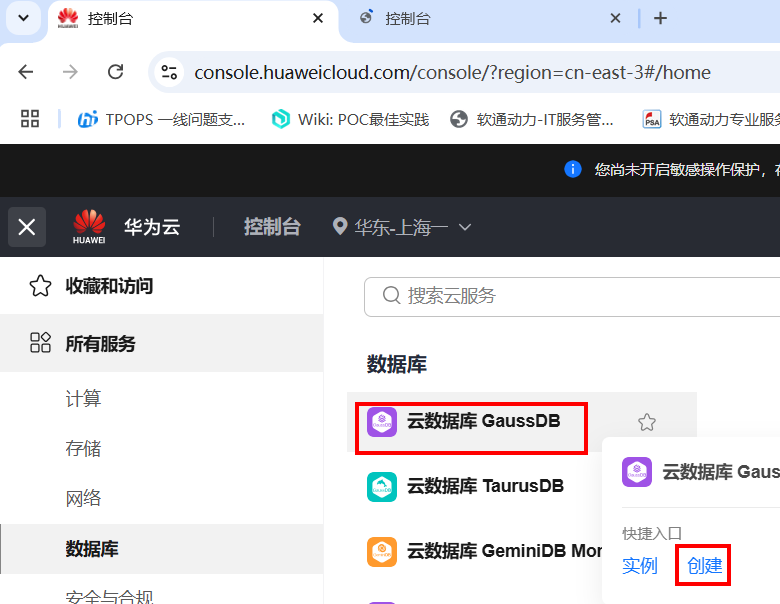Click 实例 quick entry link
Image resolution: width=780 pixels, height=604 pixels.
[x=640, y=566]
